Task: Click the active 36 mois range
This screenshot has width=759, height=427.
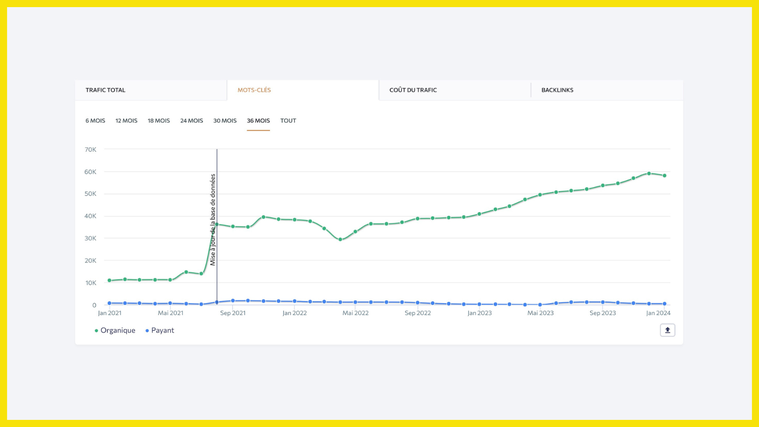Action: (x=258, y=121)
